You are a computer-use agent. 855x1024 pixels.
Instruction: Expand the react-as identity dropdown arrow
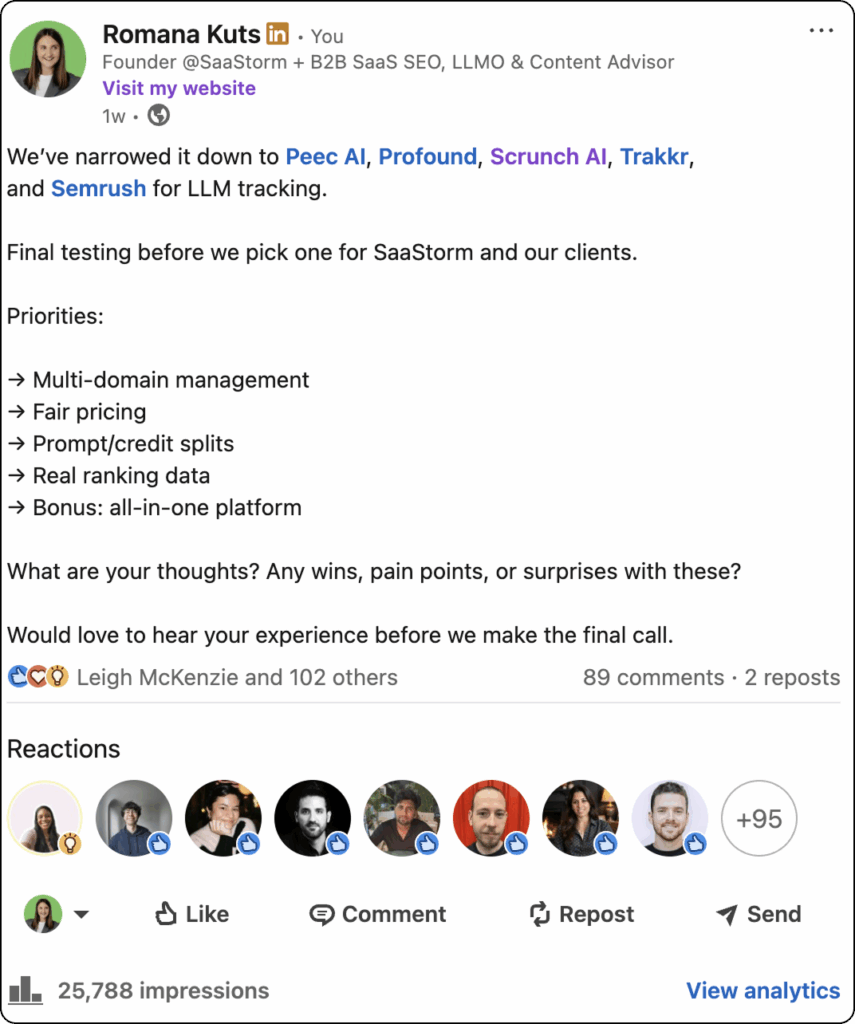81,914
